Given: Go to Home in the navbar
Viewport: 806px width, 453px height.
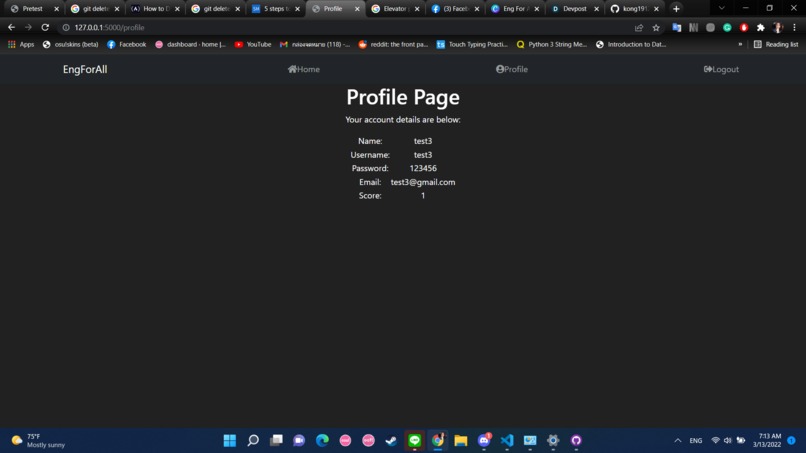Looking at the screenshot, I should click(304, 69).
